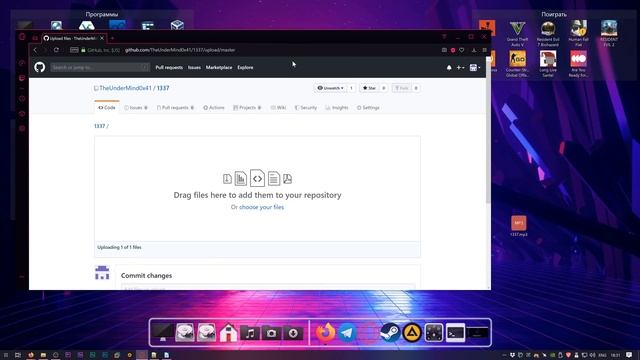Open GitHub notifications bell
This screenshot has width=640, height=360.
point(449,67)
